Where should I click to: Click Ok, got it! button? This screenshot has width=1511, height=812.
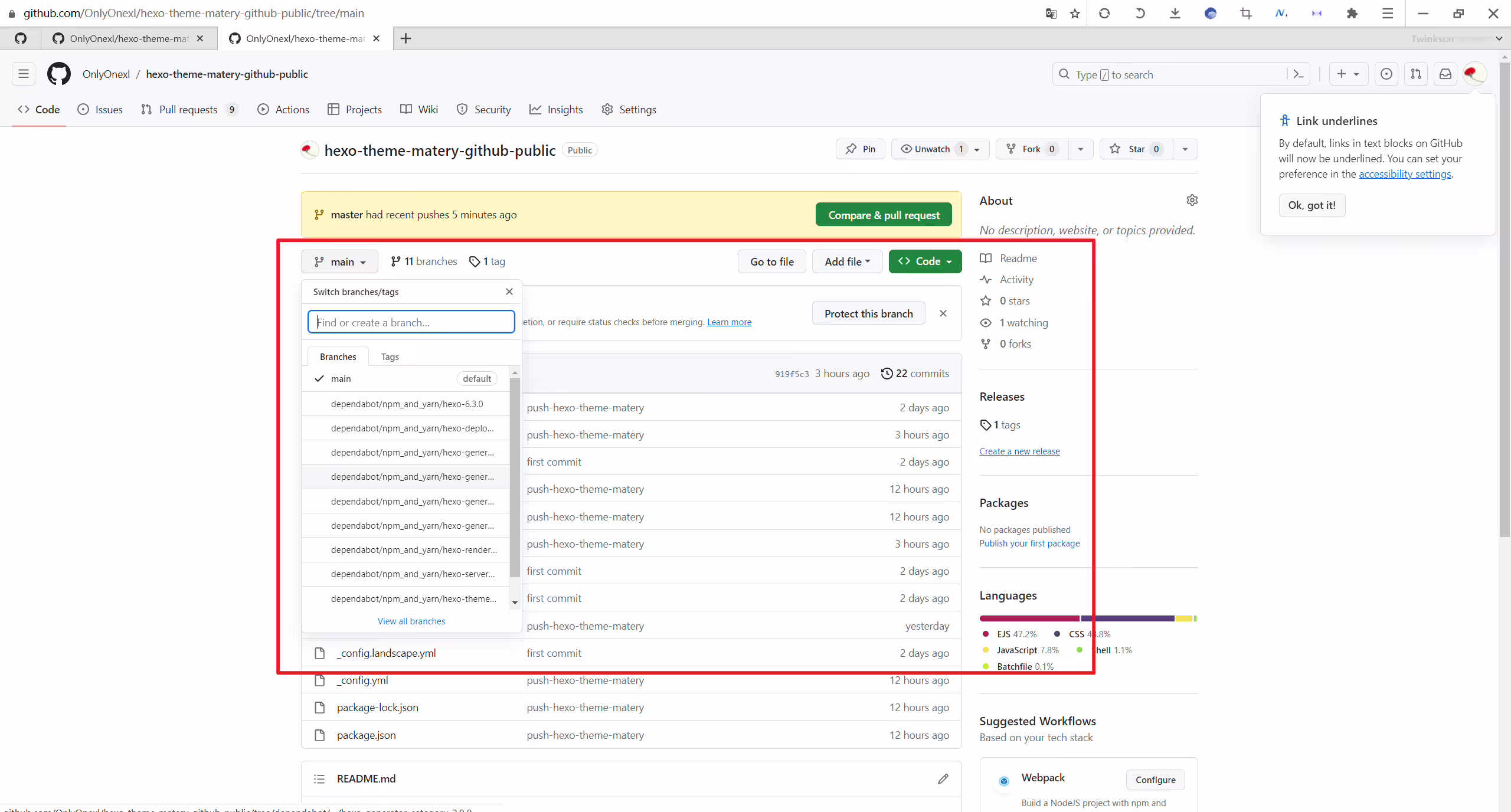[1312, 205]
